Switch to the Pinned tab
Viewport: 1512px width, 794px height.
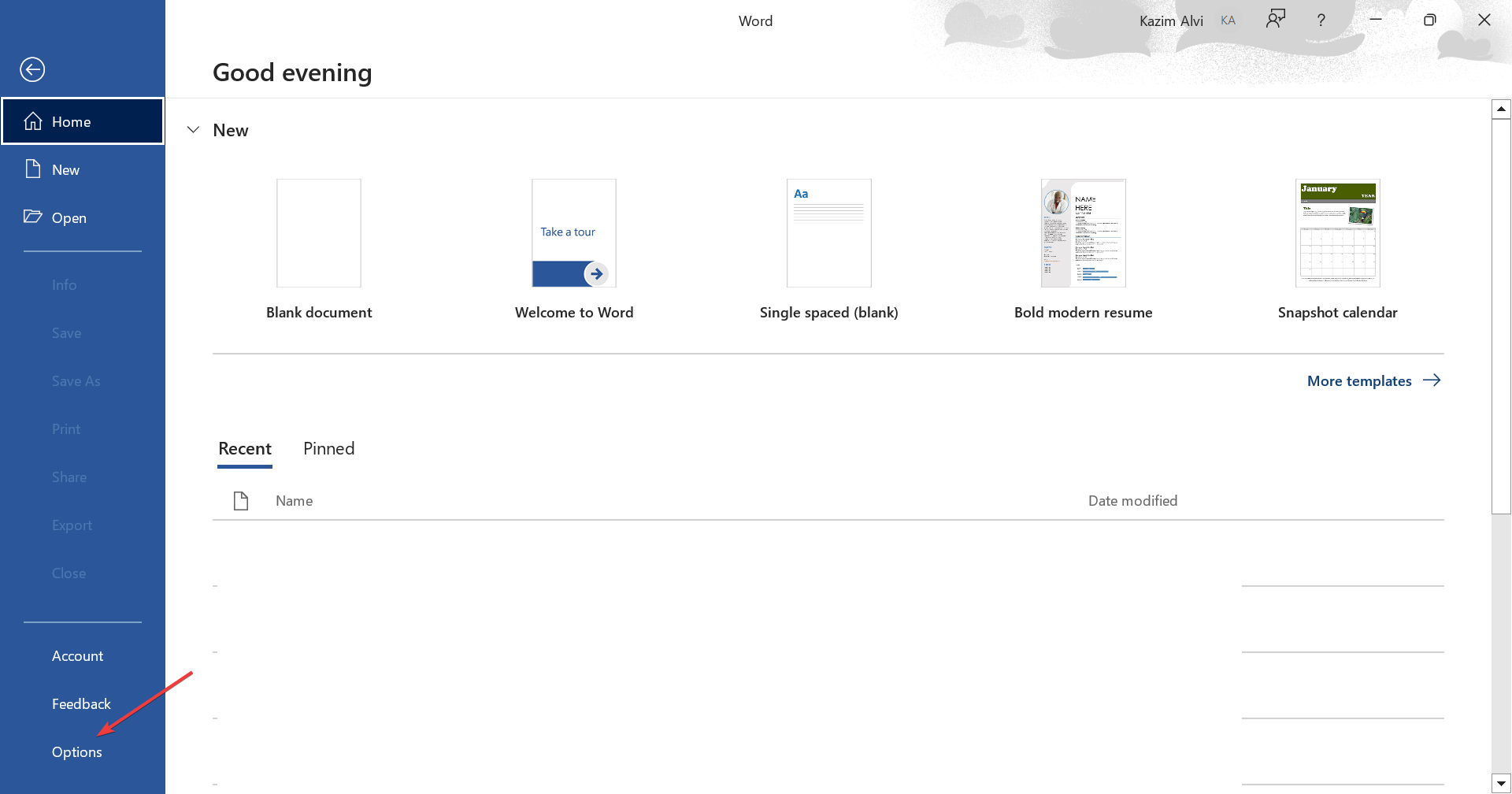[329, 449]
